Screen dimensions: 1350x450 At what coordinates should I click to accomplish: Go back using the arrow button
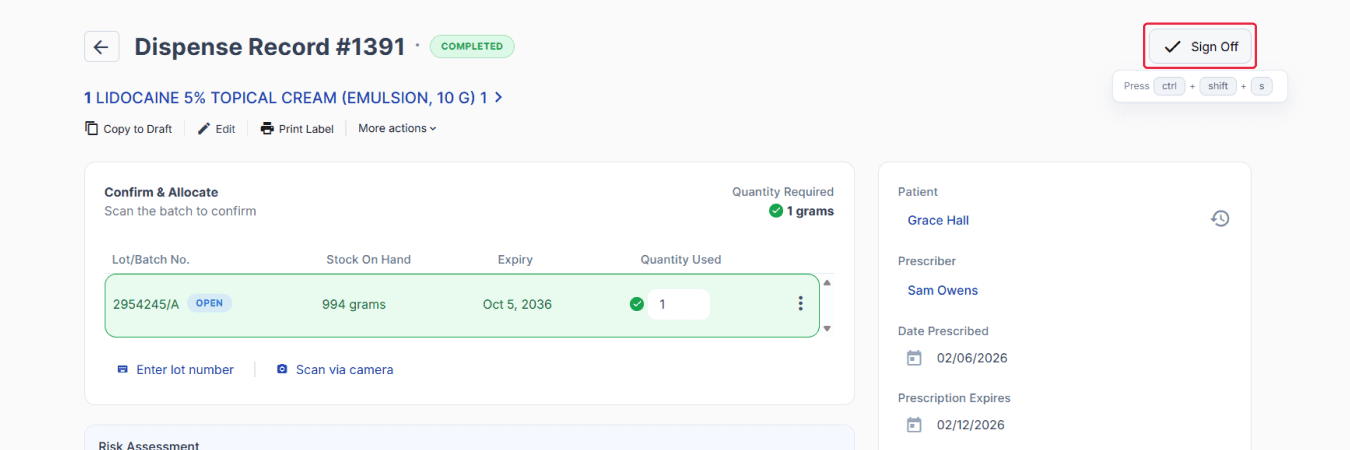tap(102, 47)
